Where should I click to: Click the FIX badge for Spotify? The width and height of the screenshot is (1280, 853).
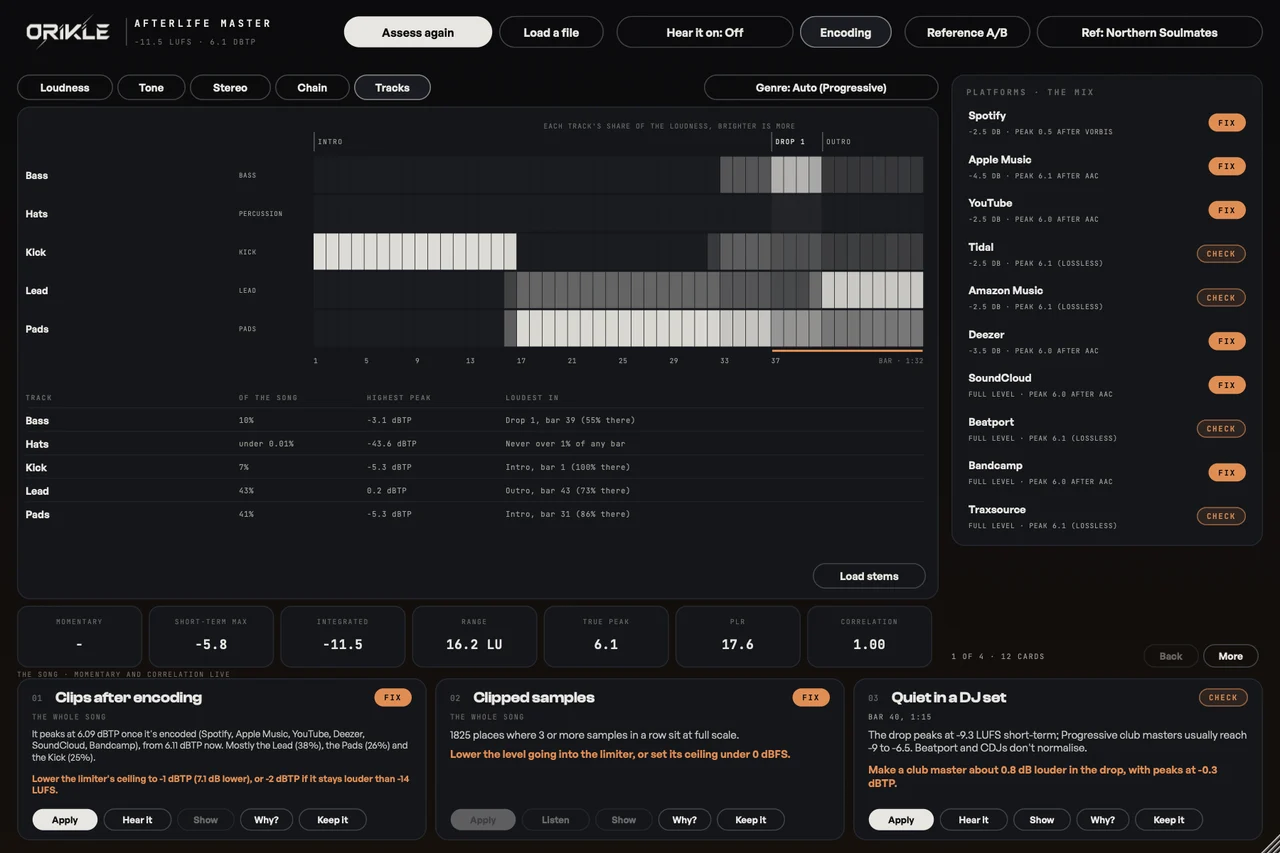pos(1227,123)
